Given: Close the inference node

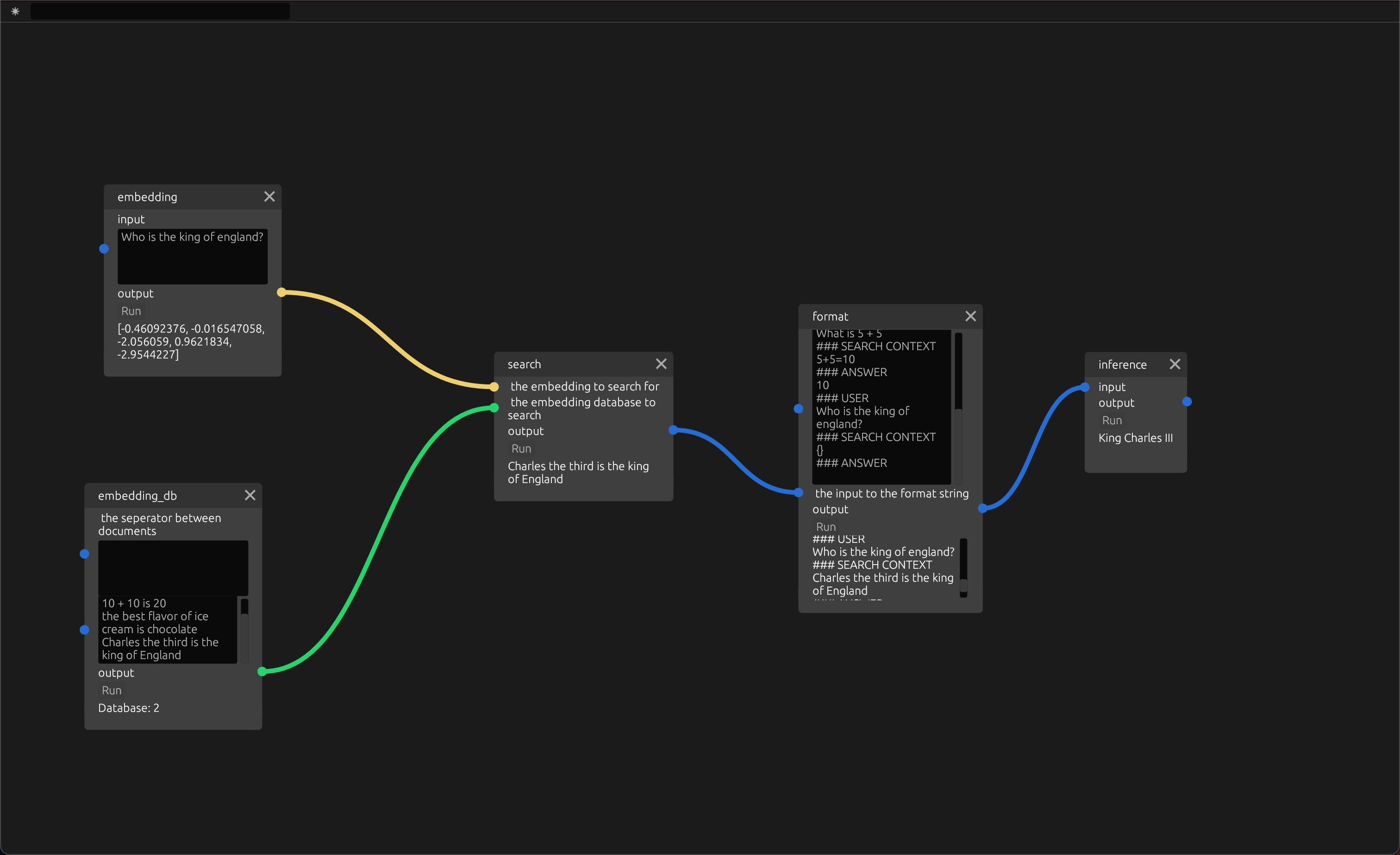Looking at the screenshot, I should pos(1175,364).
